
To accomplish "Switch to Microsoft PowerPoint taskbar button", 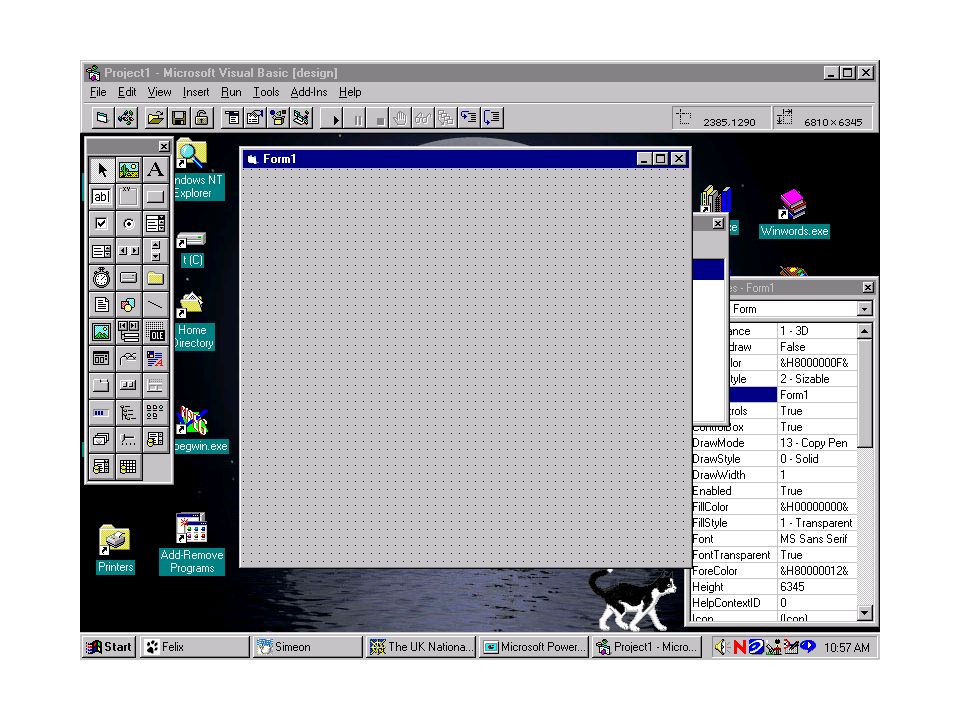I will coord(534,647).
